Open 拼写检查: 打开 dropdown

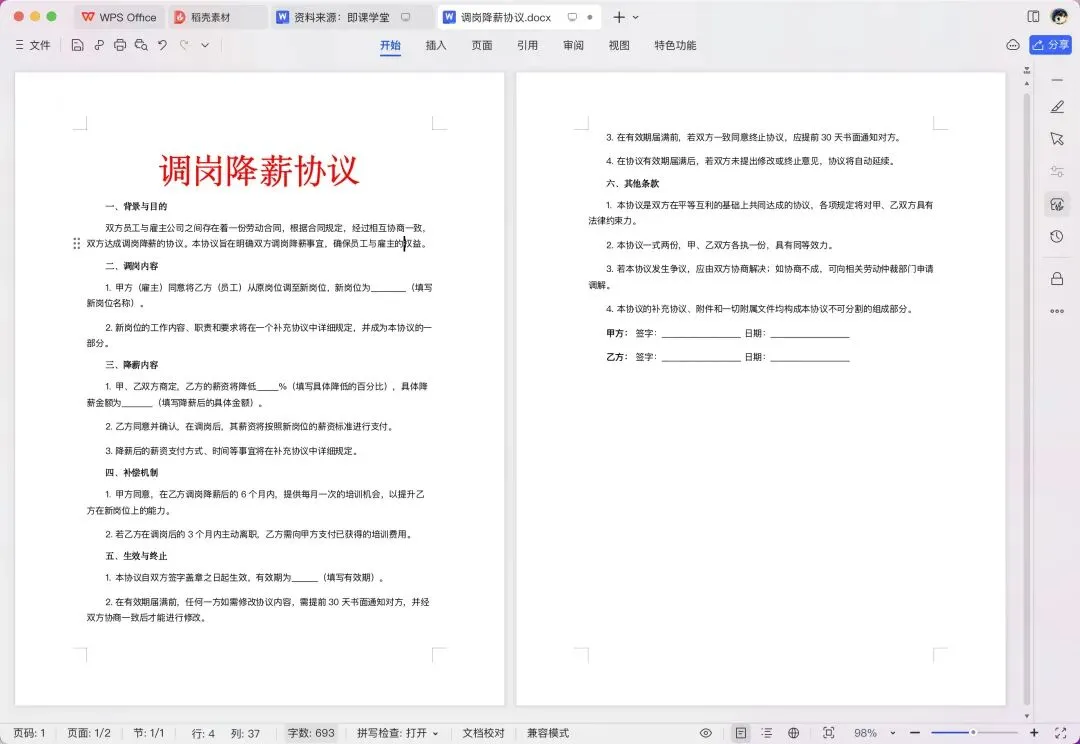point(397,733)
